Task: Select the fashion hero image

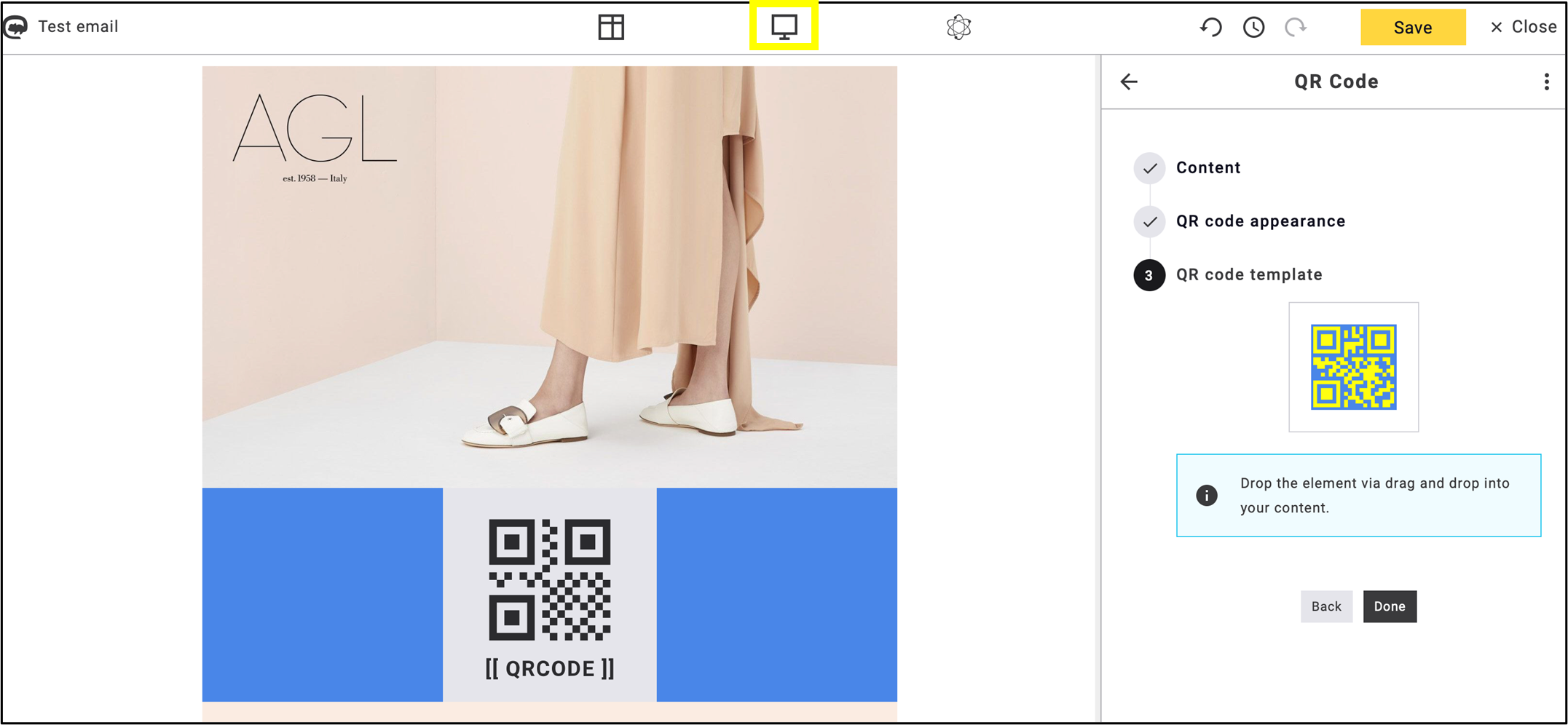Action: (549, 277)
